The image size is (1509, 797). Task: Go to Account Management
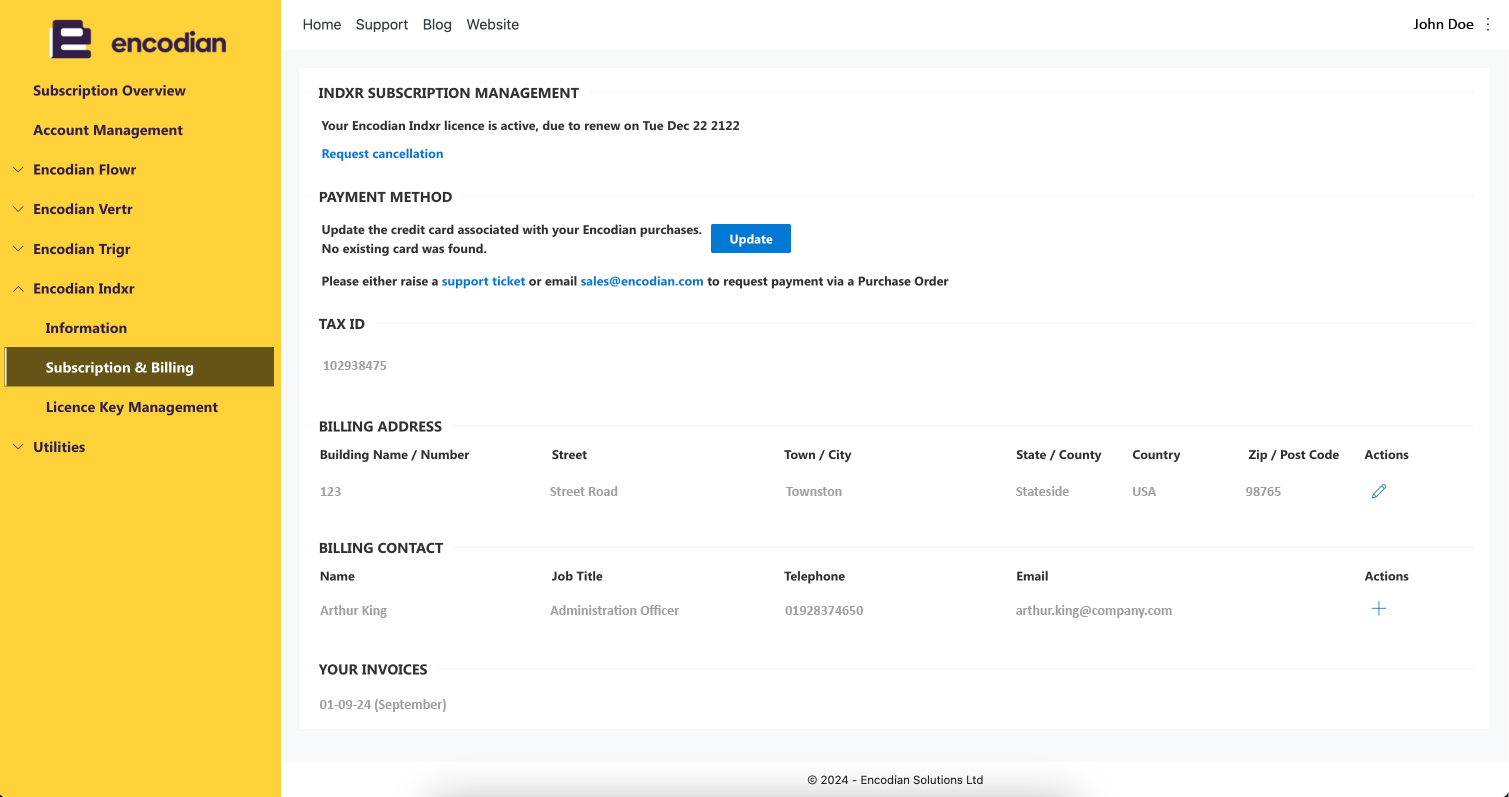pyautogui.click(x=108, y=130)
